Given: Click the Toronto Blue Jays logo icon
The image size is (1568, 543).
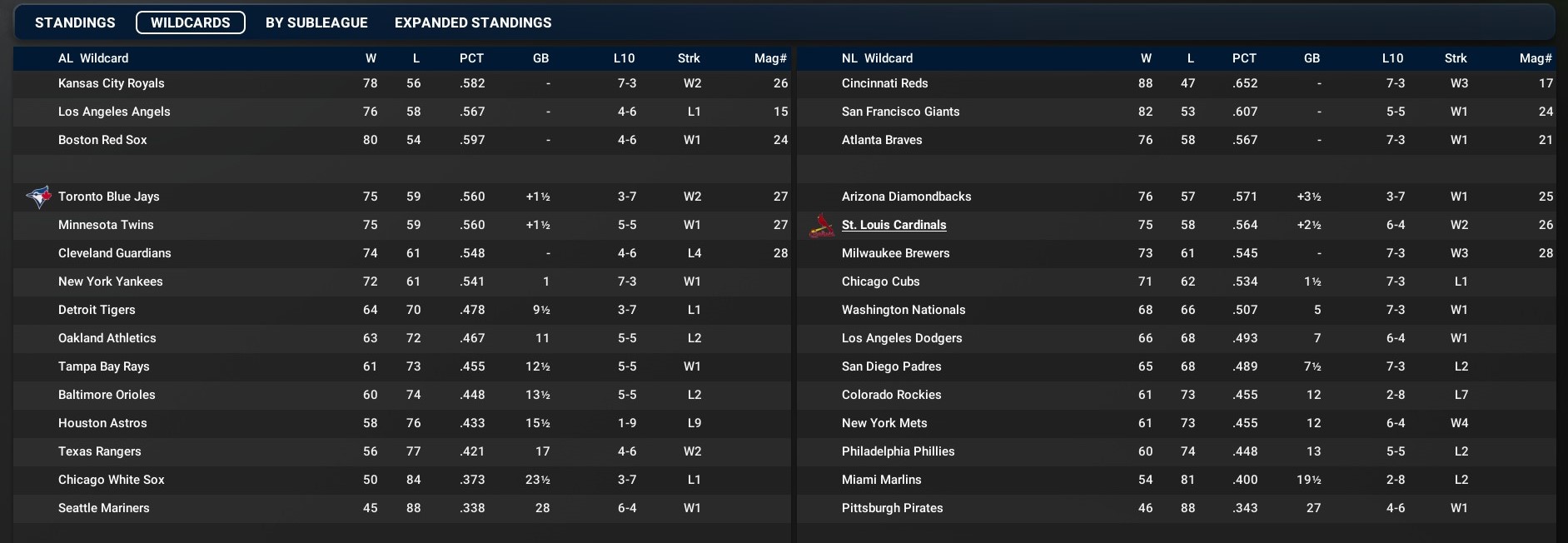Looking at the screenshot, I should 38,197.
